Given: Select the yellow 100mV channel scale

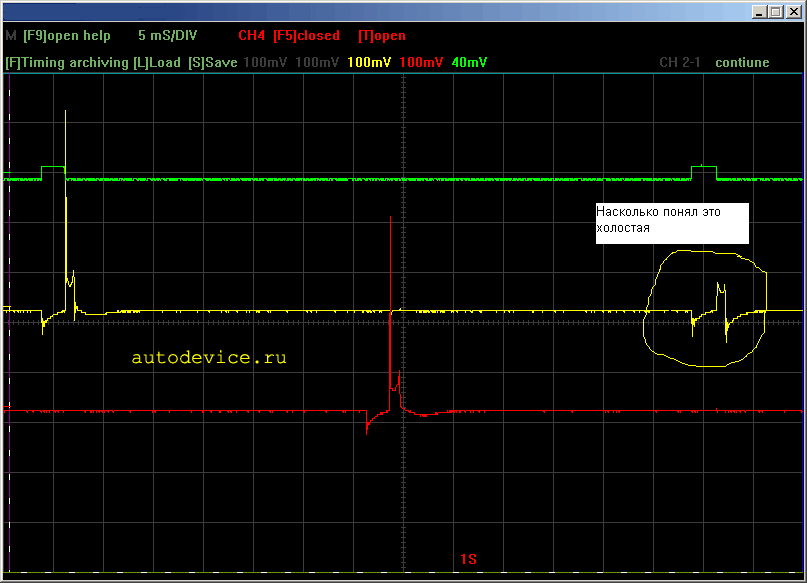Looking at the screenshot, I should pyautogui.click(x=369, y=63).
